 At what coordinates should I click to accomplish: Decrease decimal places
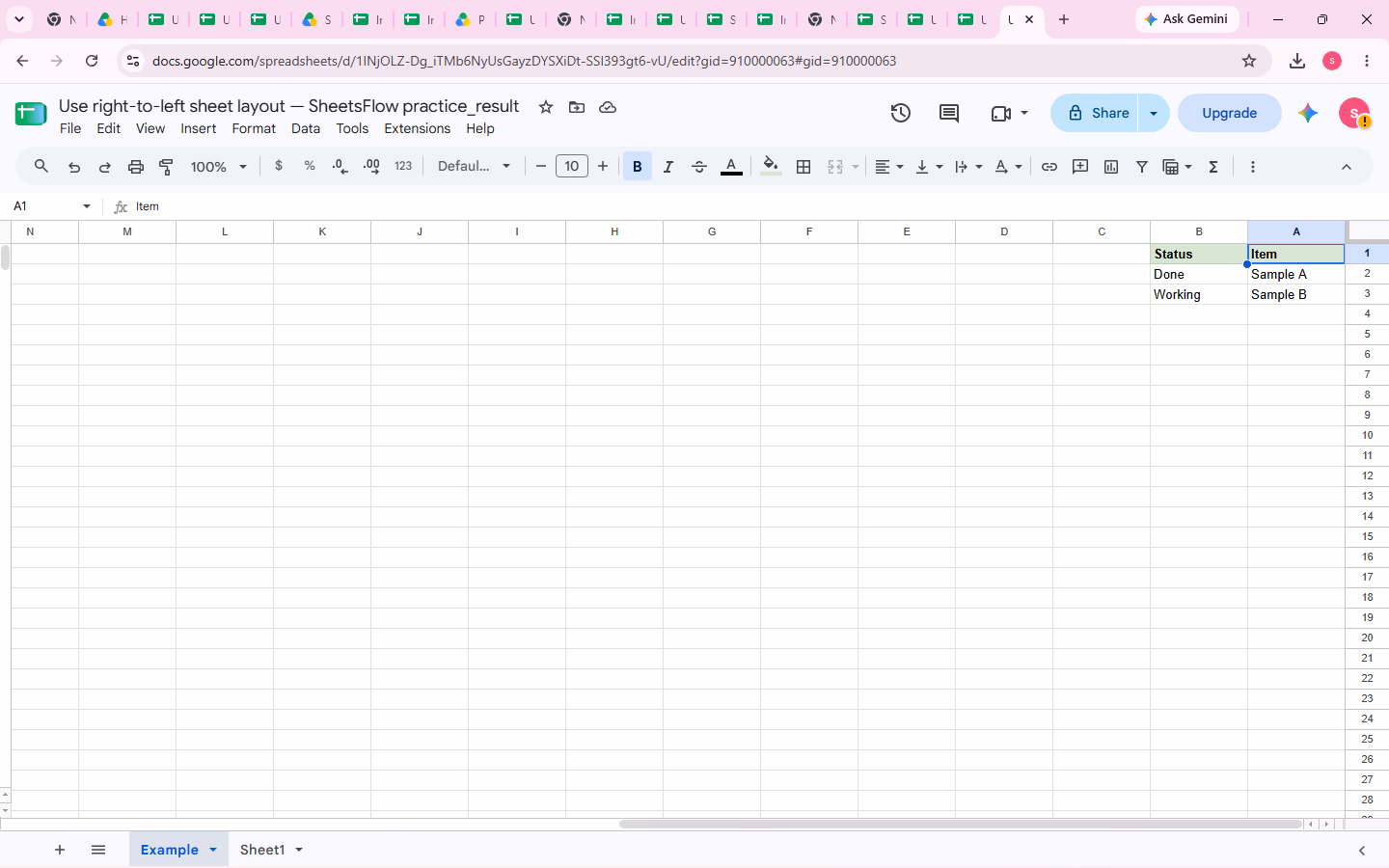pos(340,167)
